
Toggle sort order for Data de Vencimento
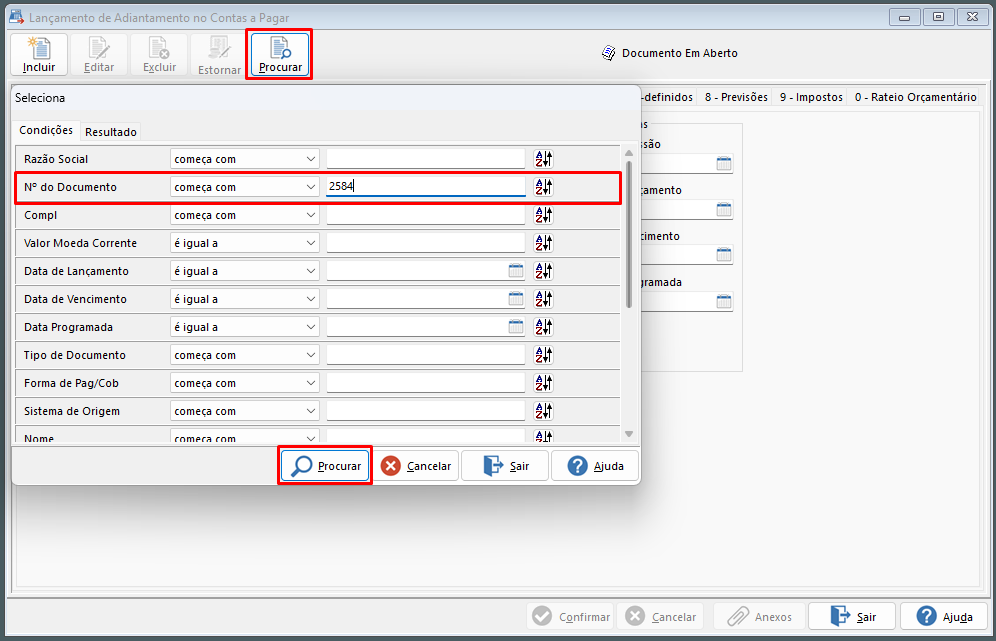544,299
